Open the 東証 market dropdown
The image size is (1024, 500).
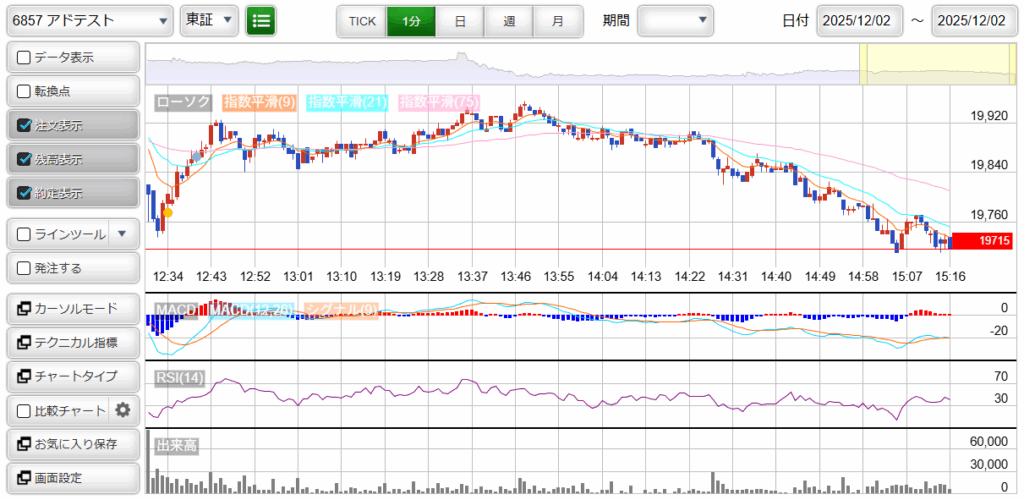coord(209,20)
